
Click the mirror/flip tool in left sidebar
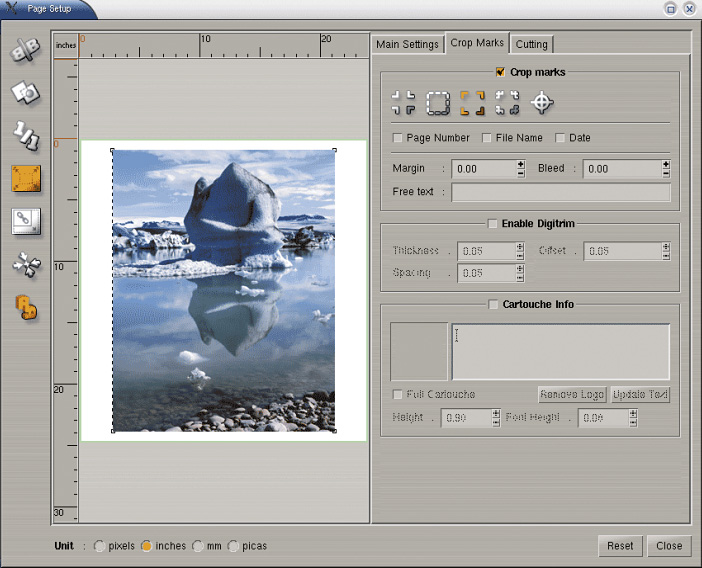25,51
